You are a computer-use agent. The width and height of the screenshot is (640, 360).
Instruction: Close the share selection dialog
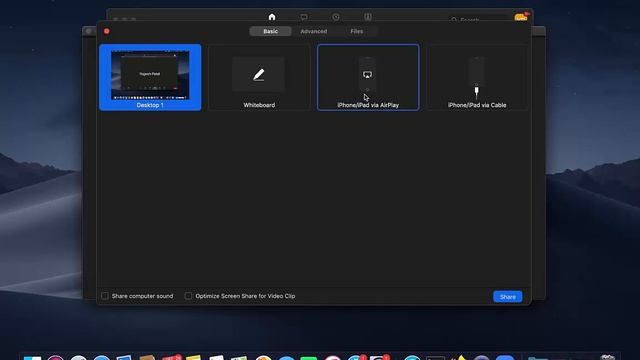pyautogui.click(x=107, y=31)
